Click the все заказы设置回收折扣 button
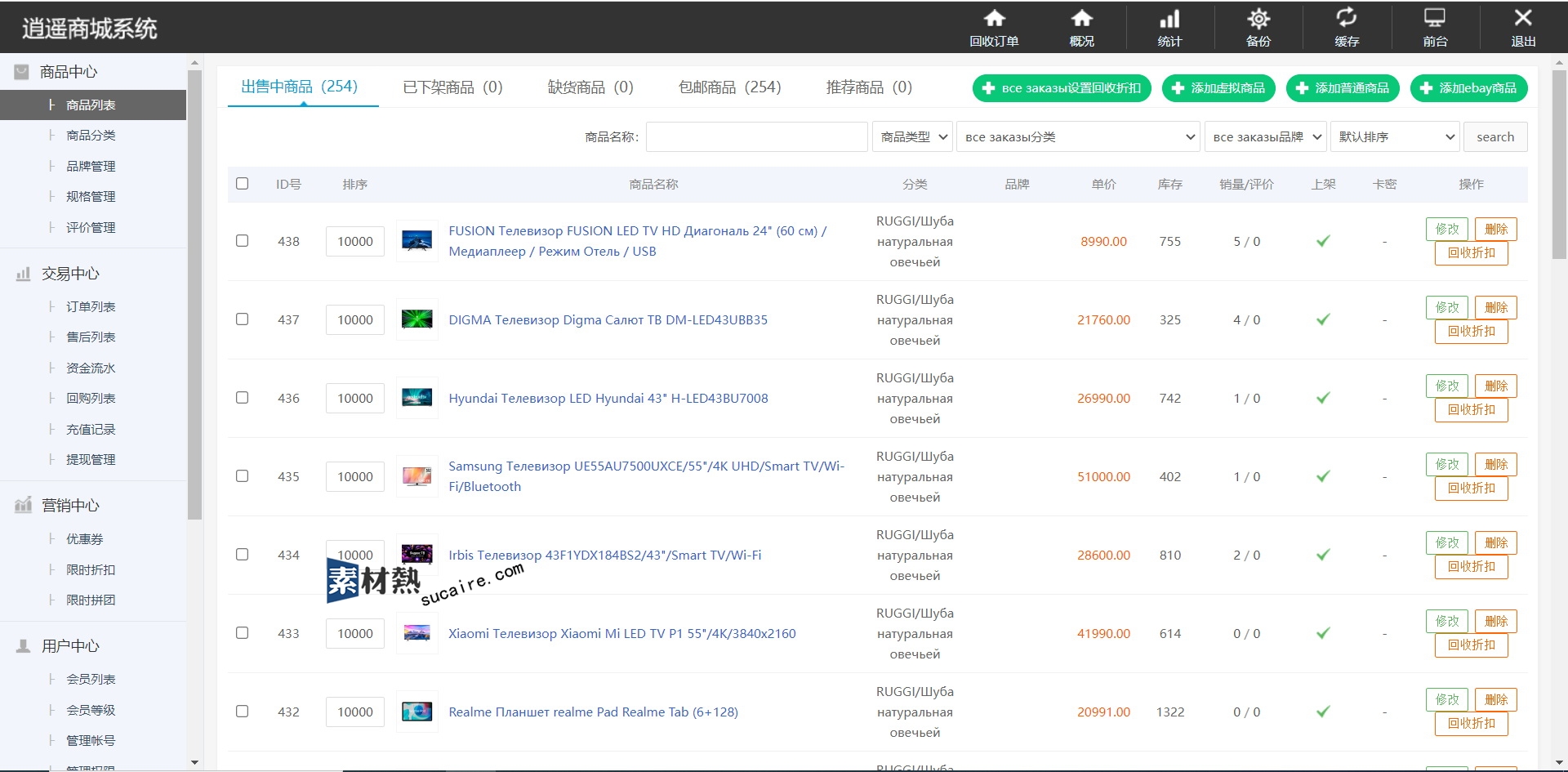 (1062, 88)
